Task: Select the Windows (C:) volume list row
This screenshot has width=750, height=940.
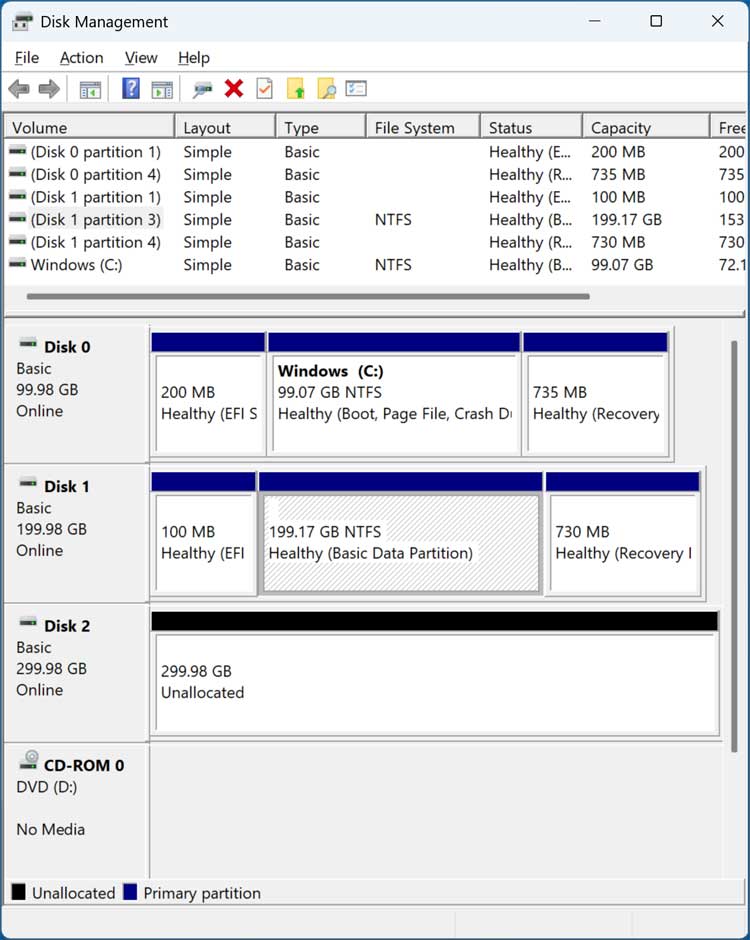Action: (x=375, y=265)
